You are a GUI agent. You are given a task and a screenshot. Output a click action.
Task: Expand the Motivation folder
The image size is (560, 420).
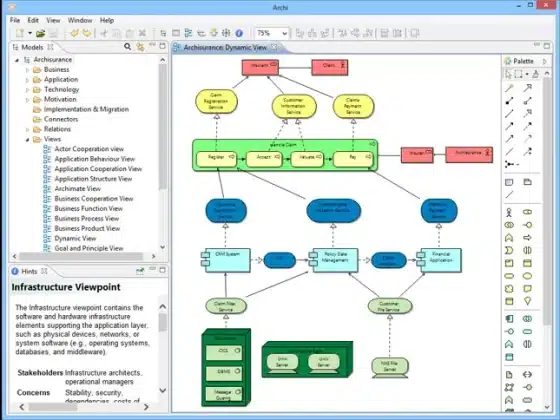click(27, 100)
